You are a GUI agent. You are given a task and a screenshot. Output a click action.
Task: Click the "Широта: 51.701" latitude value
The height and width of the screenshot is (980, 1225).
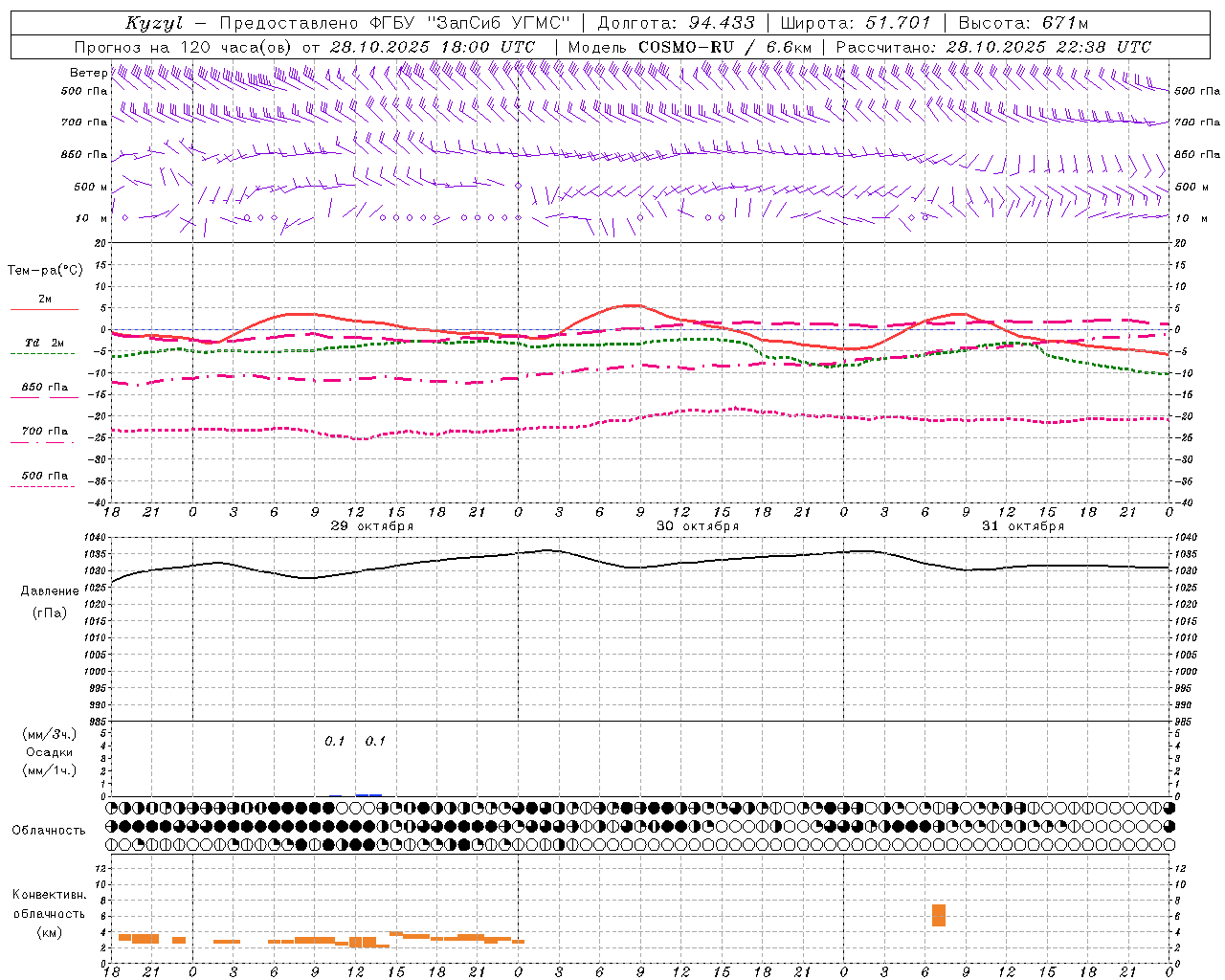coord(856,23)
